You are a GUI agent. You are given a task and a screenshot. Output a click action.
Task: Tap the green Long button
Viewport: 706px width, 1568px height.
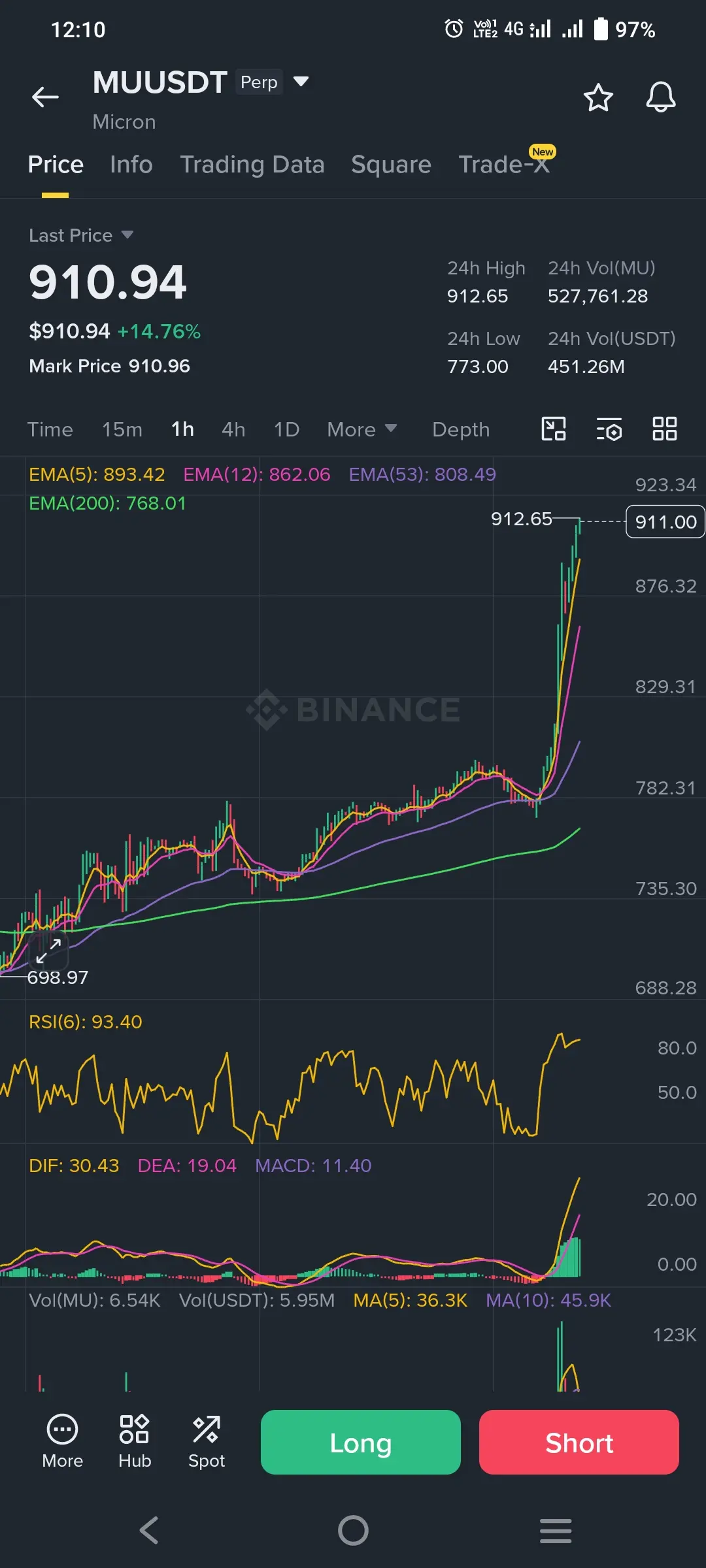click(x=361, y=1442)
